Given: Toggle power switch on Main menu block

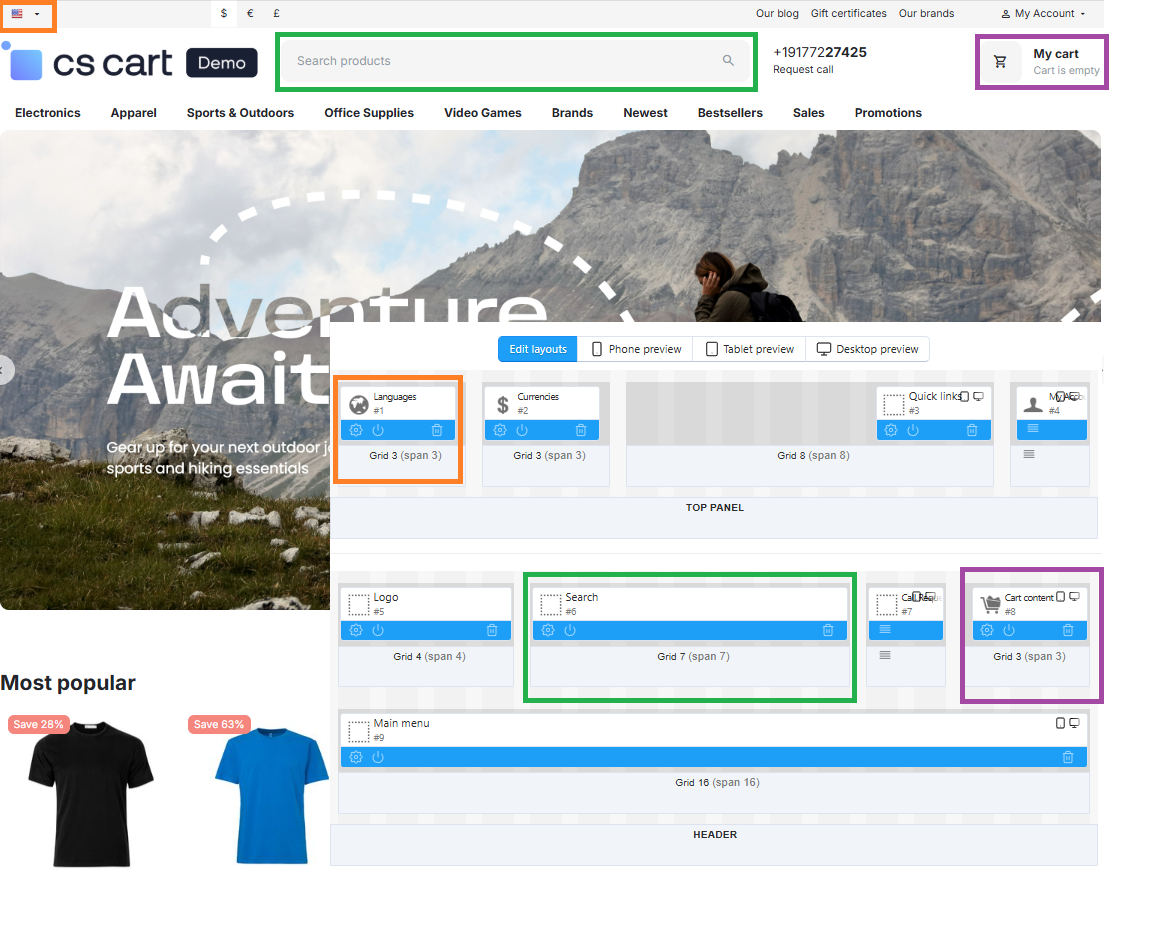Looking at the screenshot, I should (378, 757).
